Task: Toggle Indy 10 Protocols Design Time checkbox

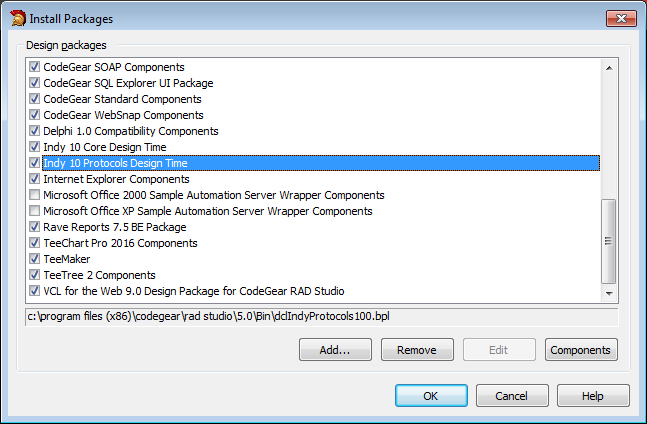Action: coord(35,163)
